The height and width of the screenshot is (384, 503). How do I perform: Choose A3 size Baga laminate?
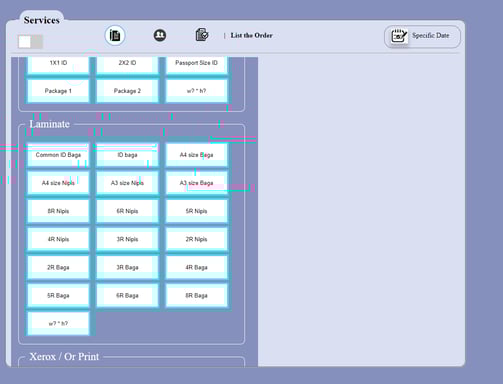point(197,183)
